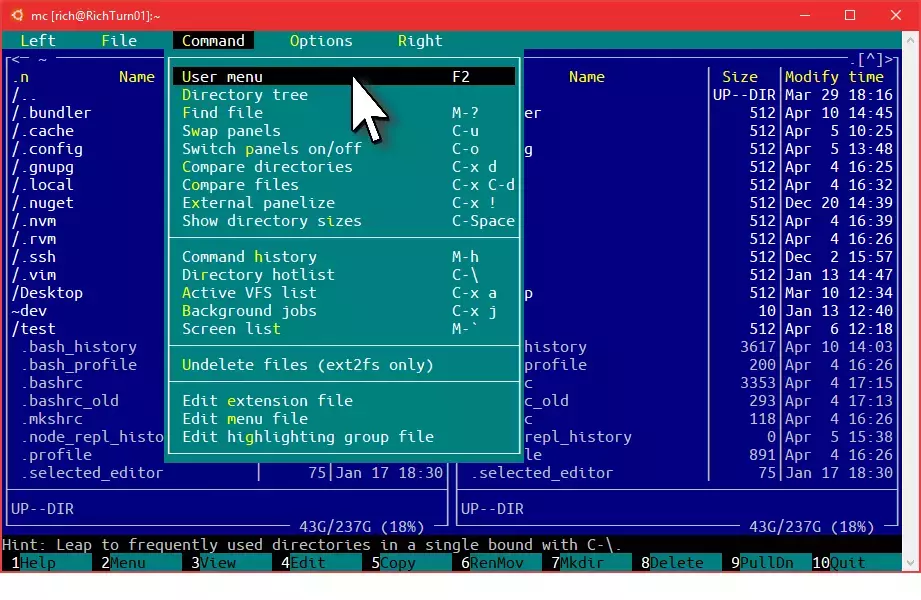Sort right panel by Name column
Image resolution: width=921 pixels, height=600 pixels.
(x=587, y=77)
